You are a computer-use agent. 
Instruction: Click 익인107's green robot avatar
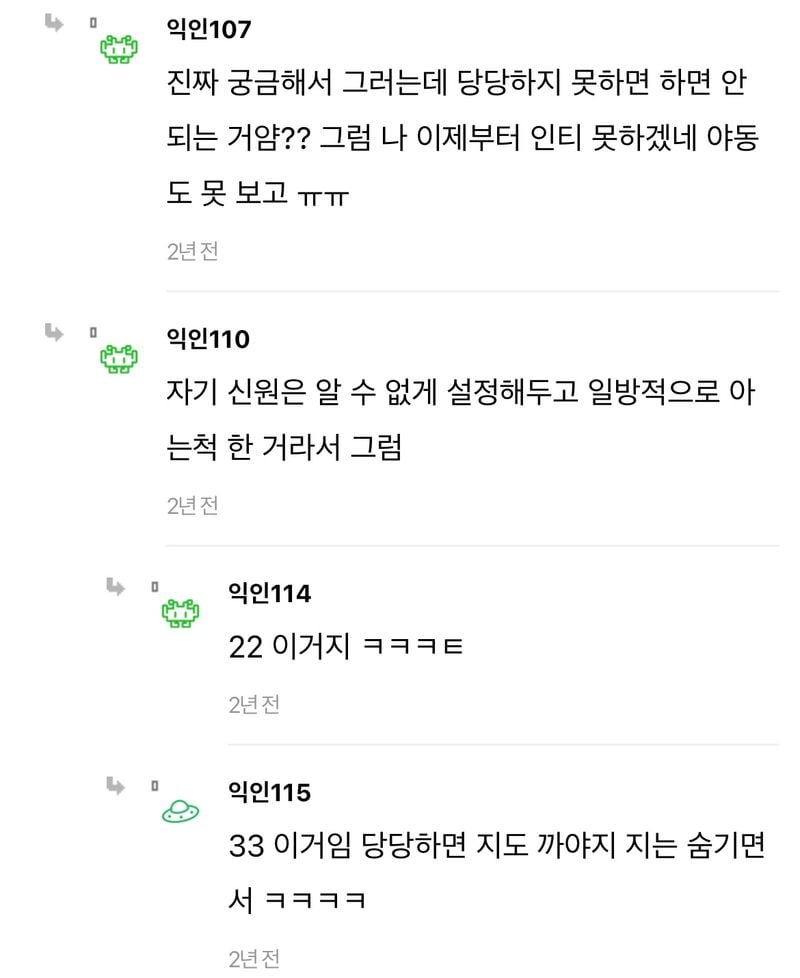click(x=120, y=49)
